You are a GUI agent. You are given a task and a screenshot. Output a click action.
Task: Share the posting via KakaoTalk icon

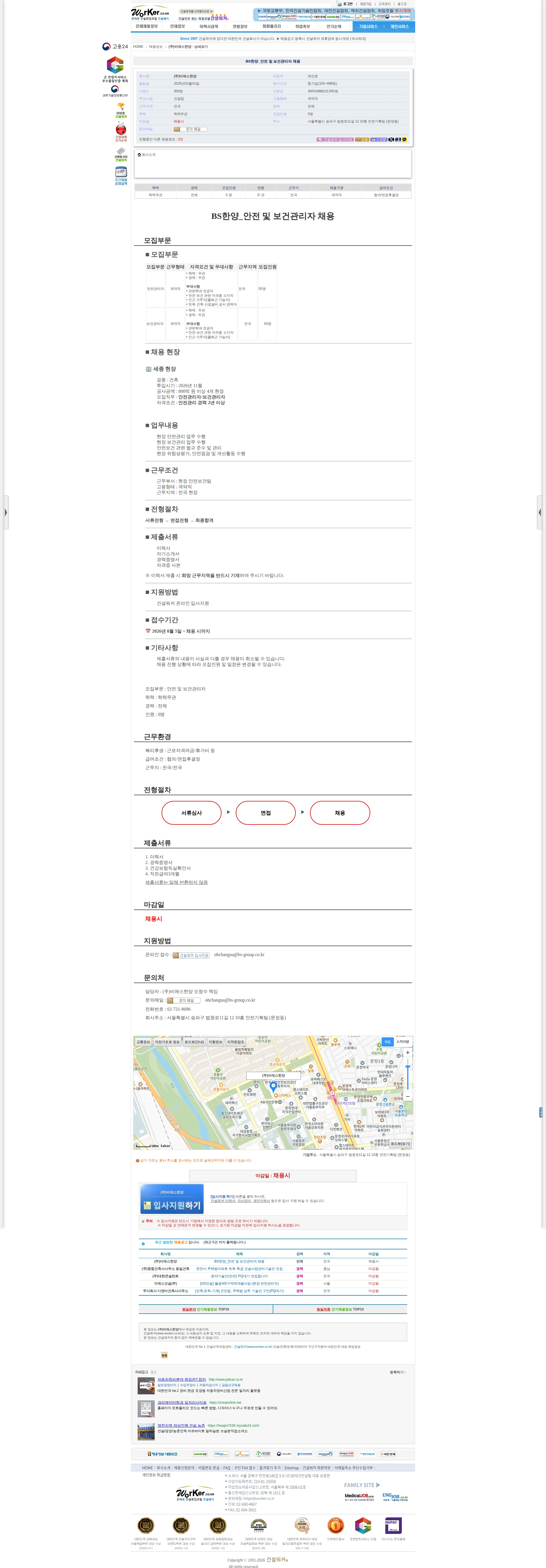click(404, 139)
